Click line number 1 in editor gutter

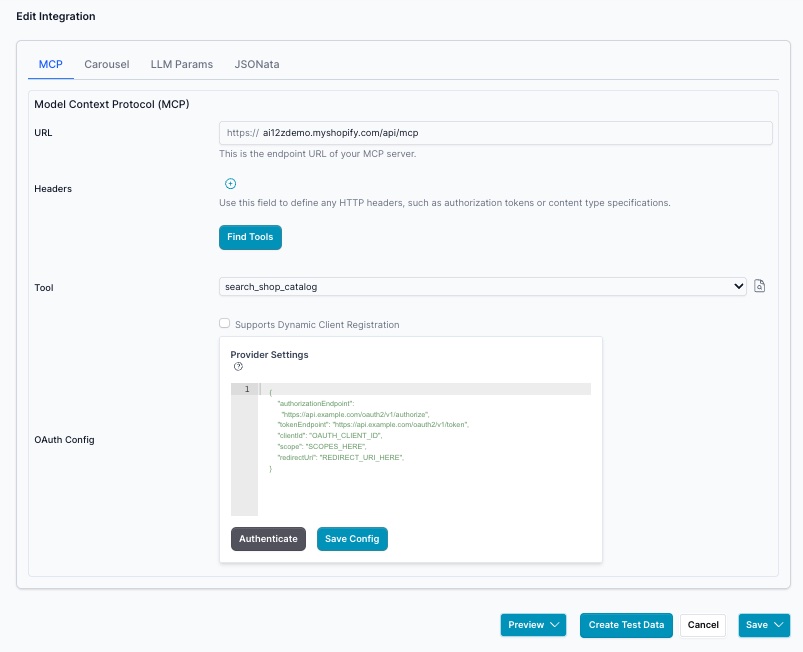coord(245,389)
